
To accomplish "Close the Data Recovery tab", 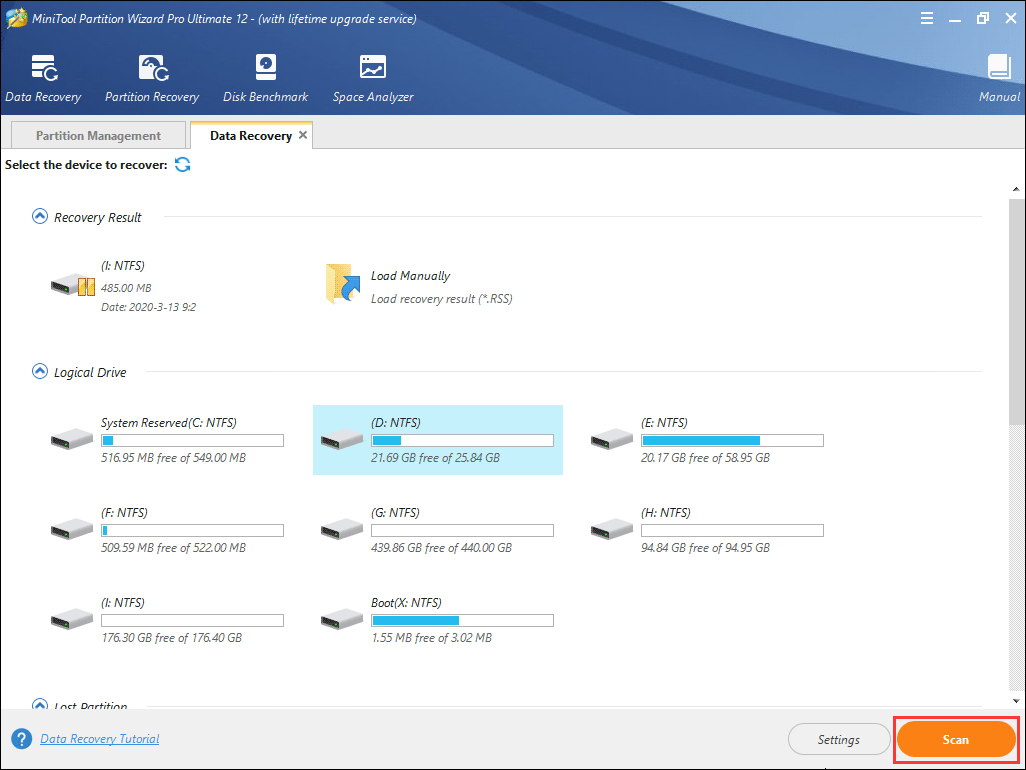I will (x=303, y=134).
